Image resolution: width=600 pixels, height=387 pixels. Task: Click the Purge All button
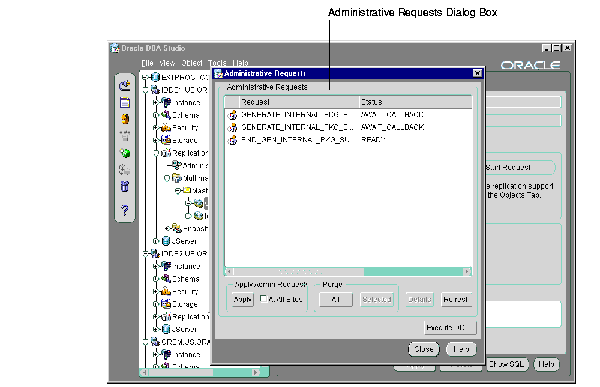(336, 299)
